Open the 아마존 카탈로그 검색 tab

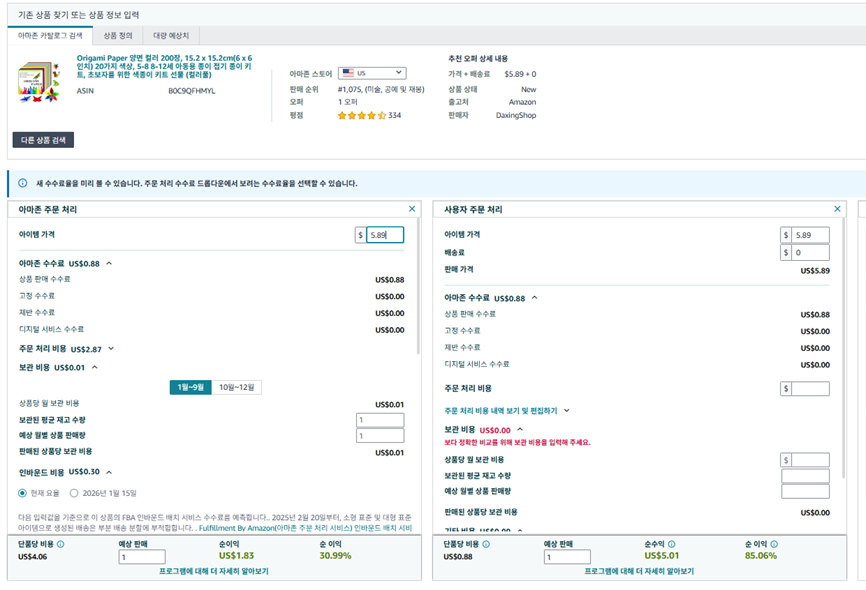[50, 35]
